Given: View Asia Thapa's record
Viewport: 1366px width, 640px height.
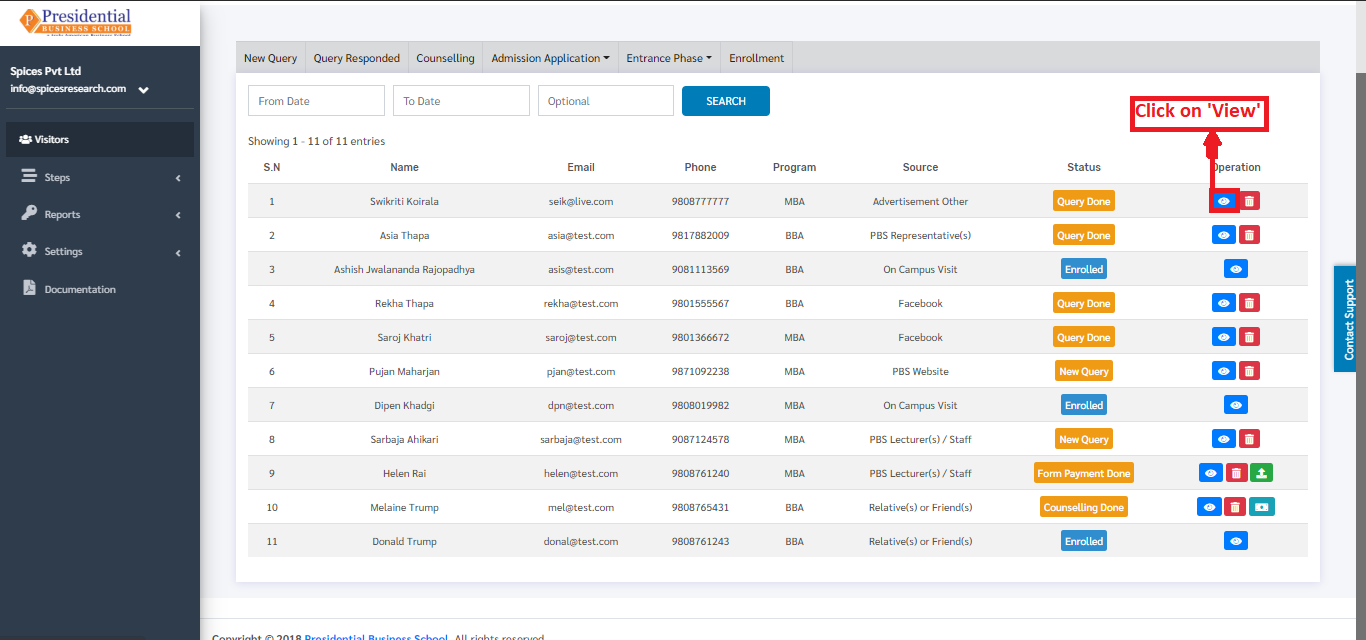Looking at the screenshot, I should coord(1224,235).
